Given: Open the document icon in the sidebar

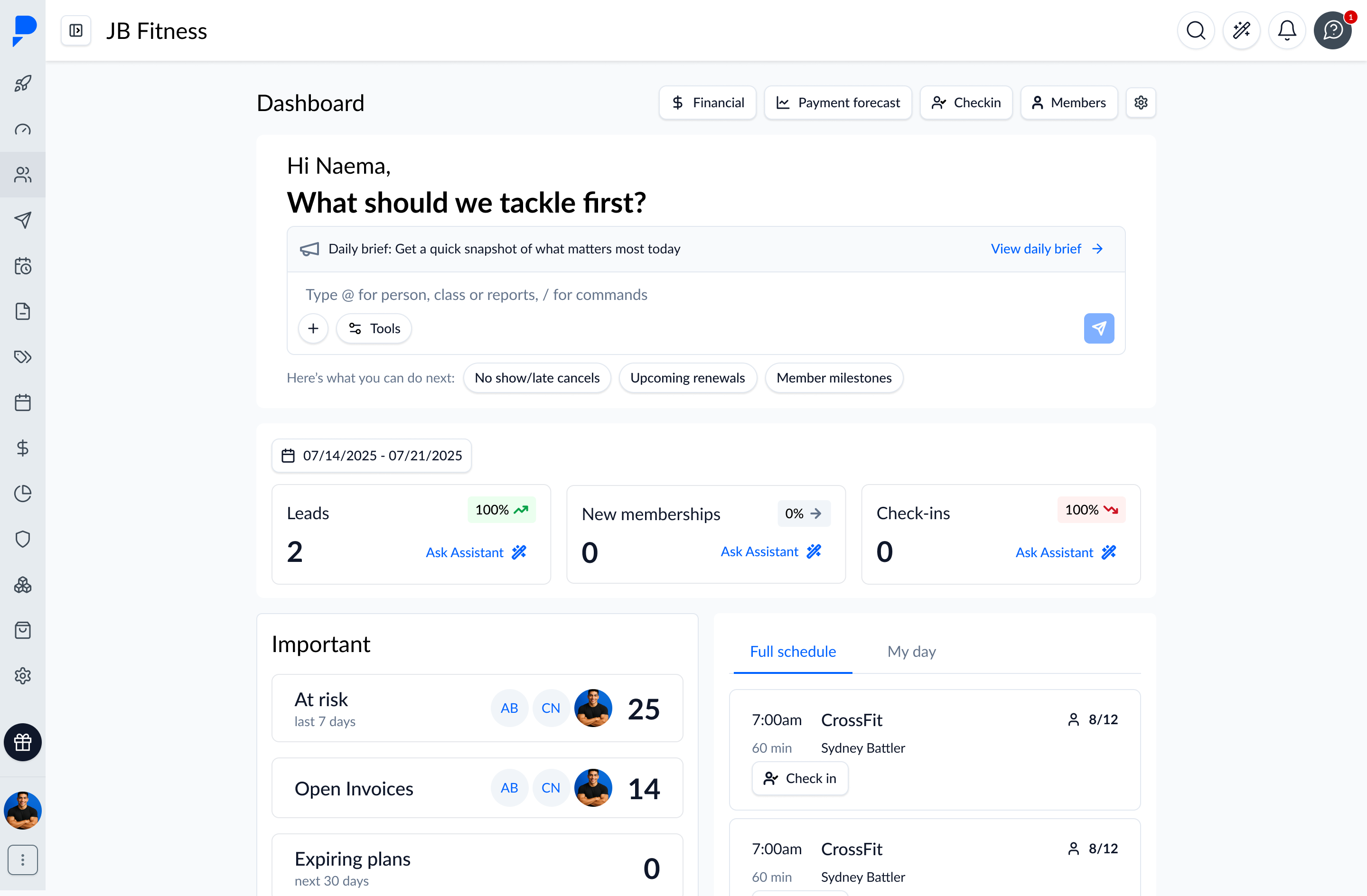Looking at the screenshot, I should coord(23,311).
